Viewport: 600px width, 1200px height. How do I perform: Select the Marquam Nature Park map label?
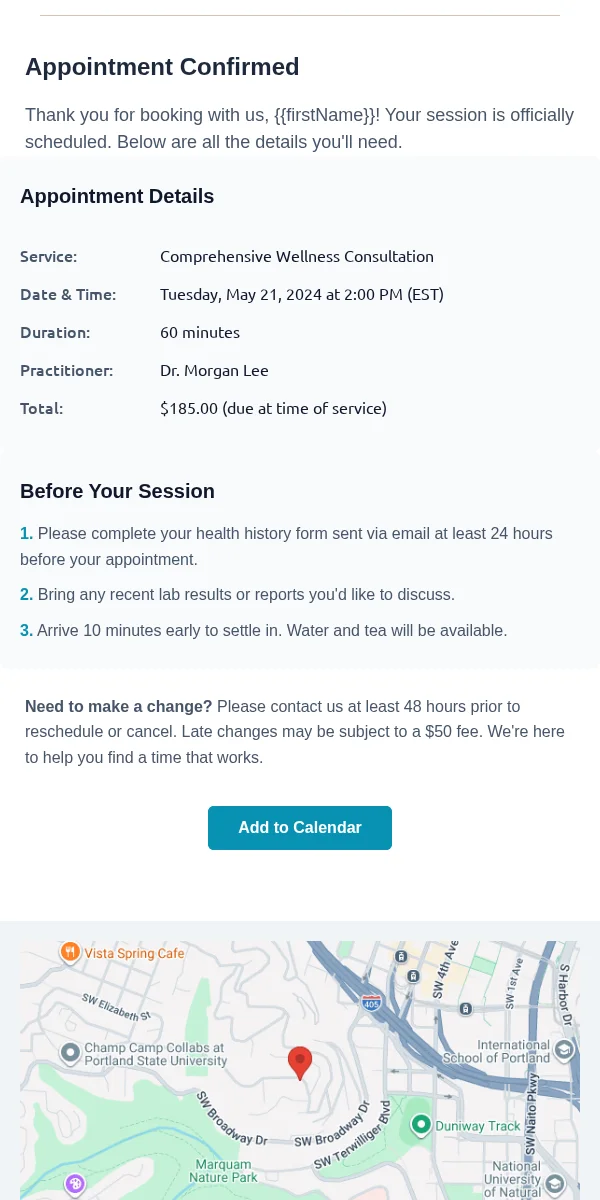pos(224,1171)
